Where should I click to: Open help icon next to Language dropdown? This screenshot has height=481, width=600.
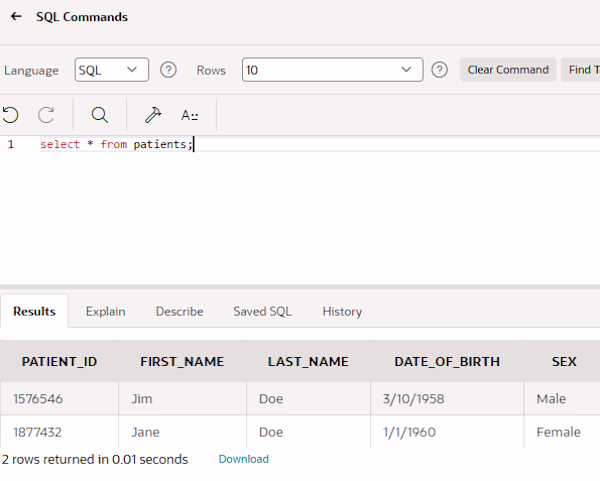pos(168,70)
